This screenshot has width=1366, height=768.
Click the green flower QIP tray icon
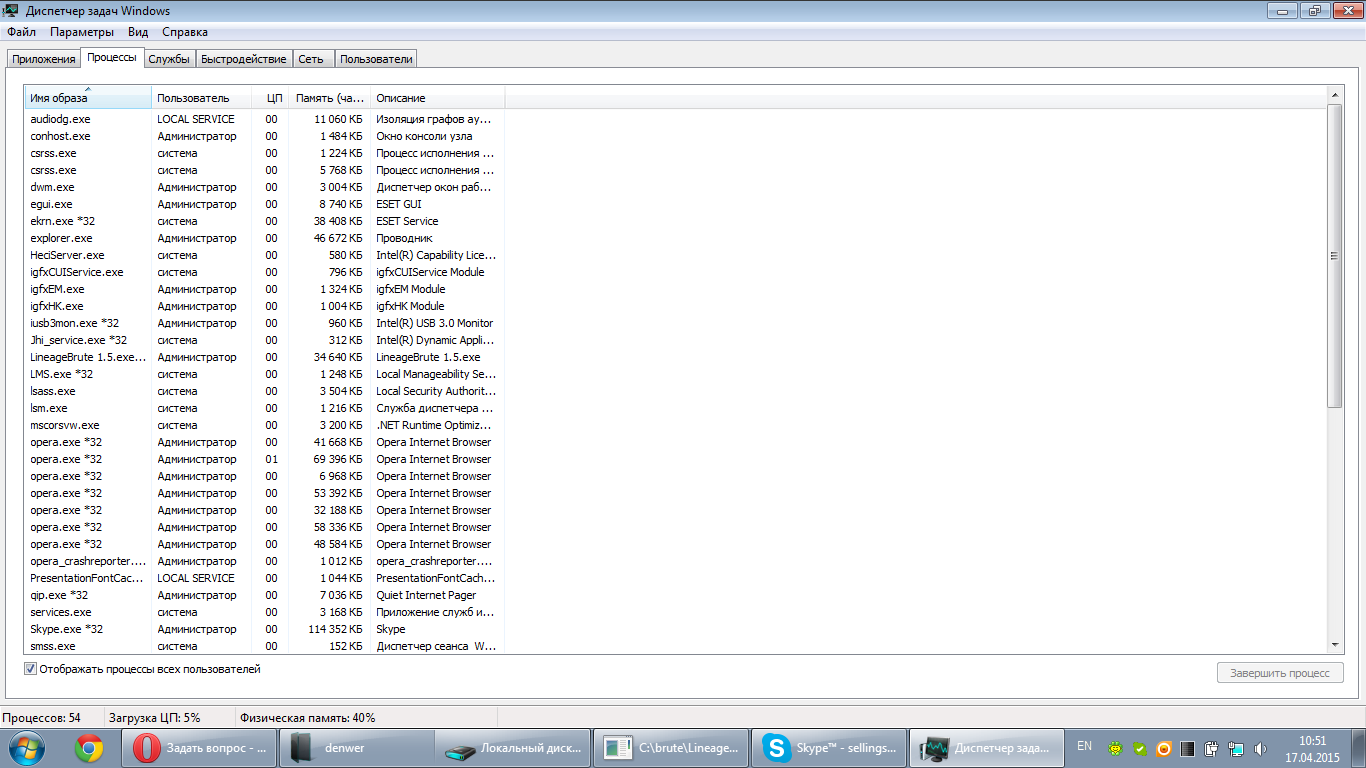[x=1115, y=747]
